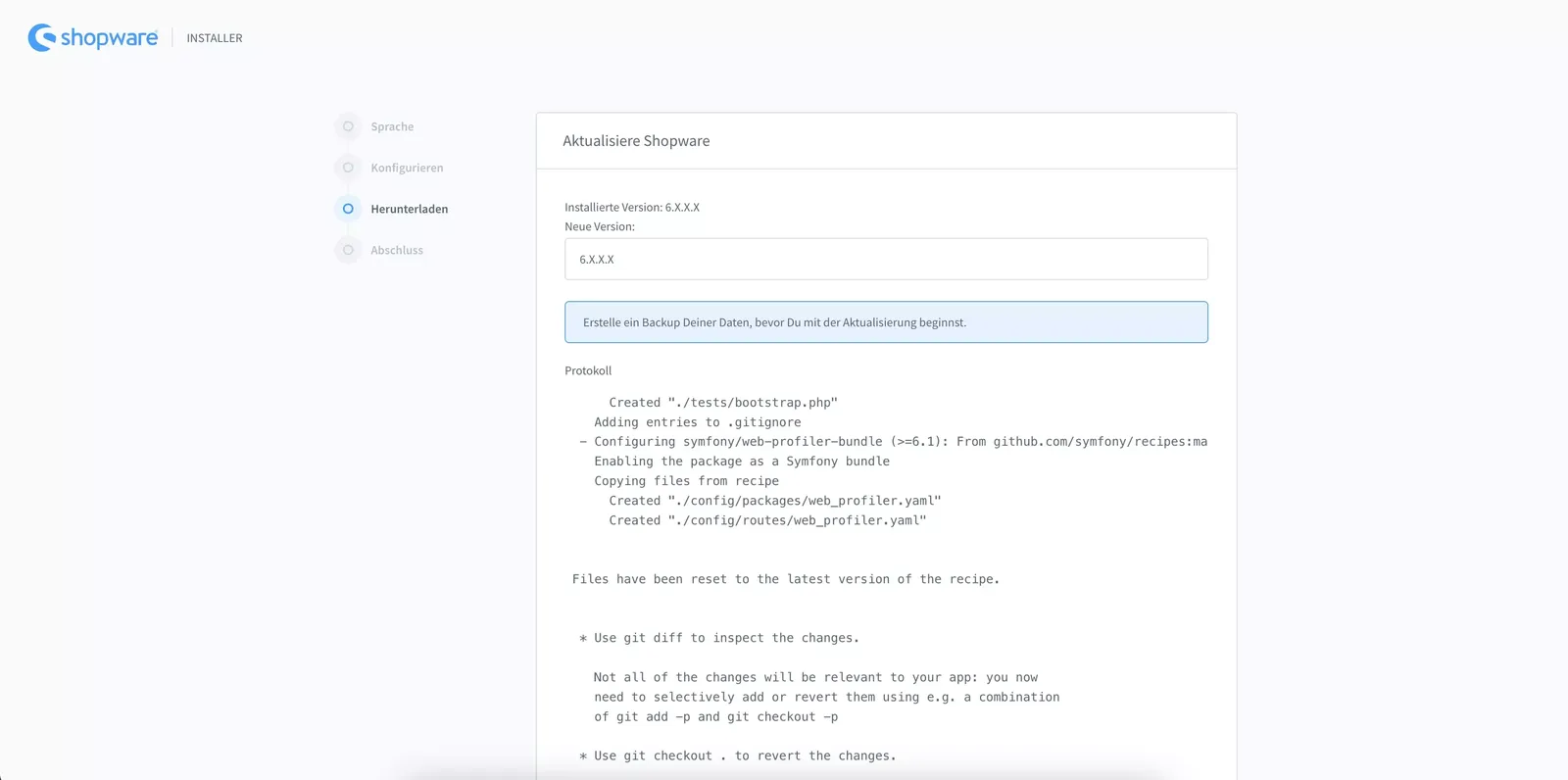This screenshot has width=1568, height=780.
Task: Click log line Created "./config/packages/web_profiler.yaml"
Action: [x=775, y=501]
